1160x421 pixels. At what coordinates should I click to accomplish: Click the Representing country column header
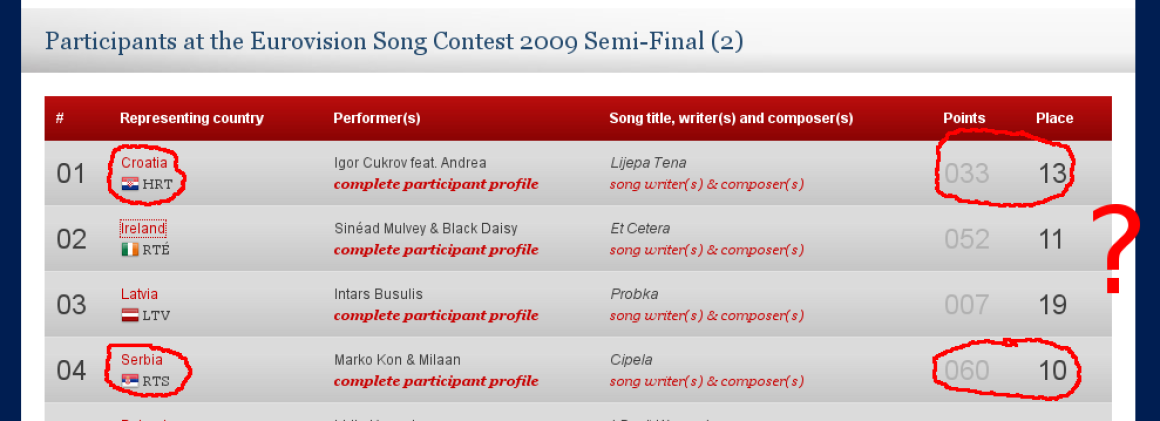click(192, 118)
